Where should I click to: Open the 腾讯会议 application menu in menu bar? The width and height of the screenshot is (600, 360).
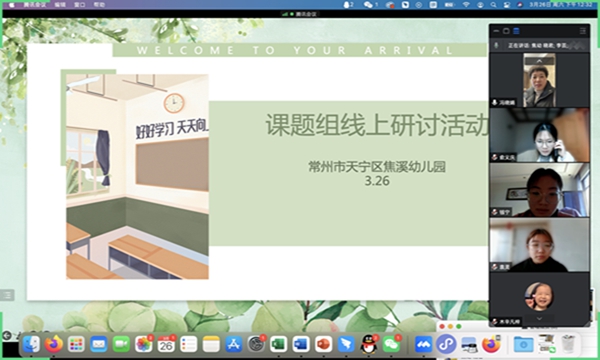(x=34, y=5)
